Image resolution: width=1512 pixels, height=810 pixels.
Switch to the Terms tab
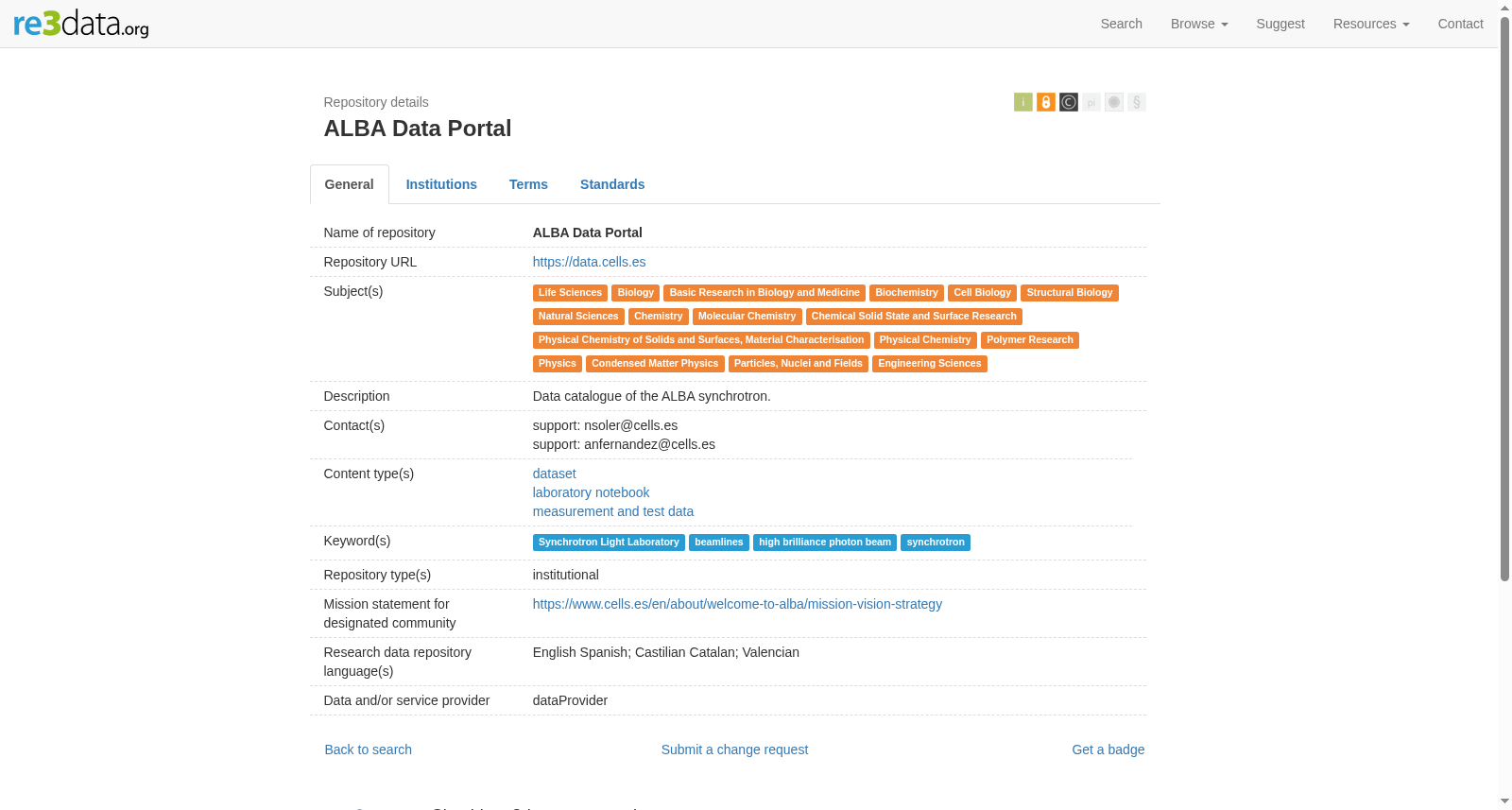(x=528, y=184)
